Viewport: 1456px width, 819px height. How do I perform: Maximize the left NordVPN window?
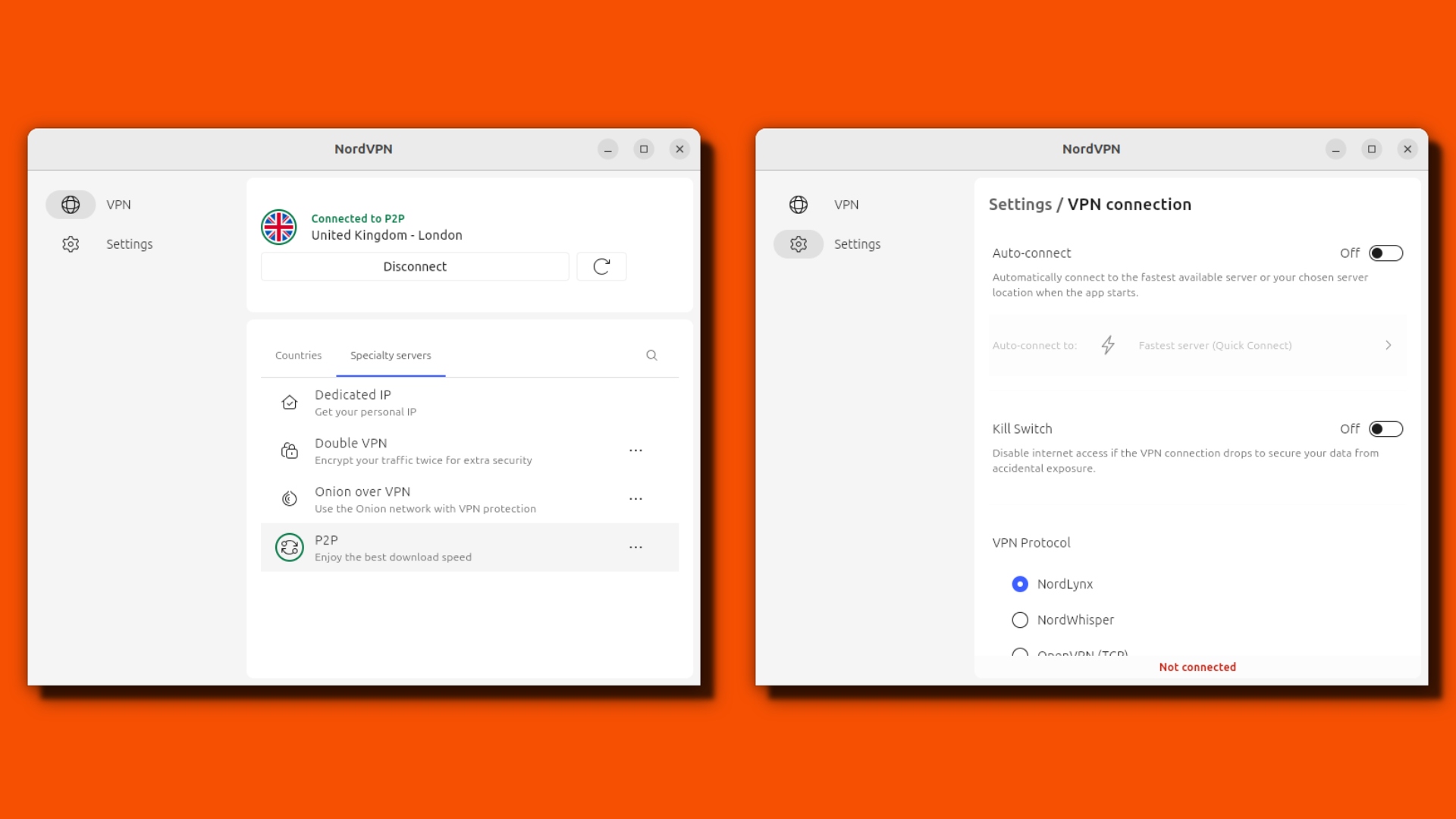point(644,149)
